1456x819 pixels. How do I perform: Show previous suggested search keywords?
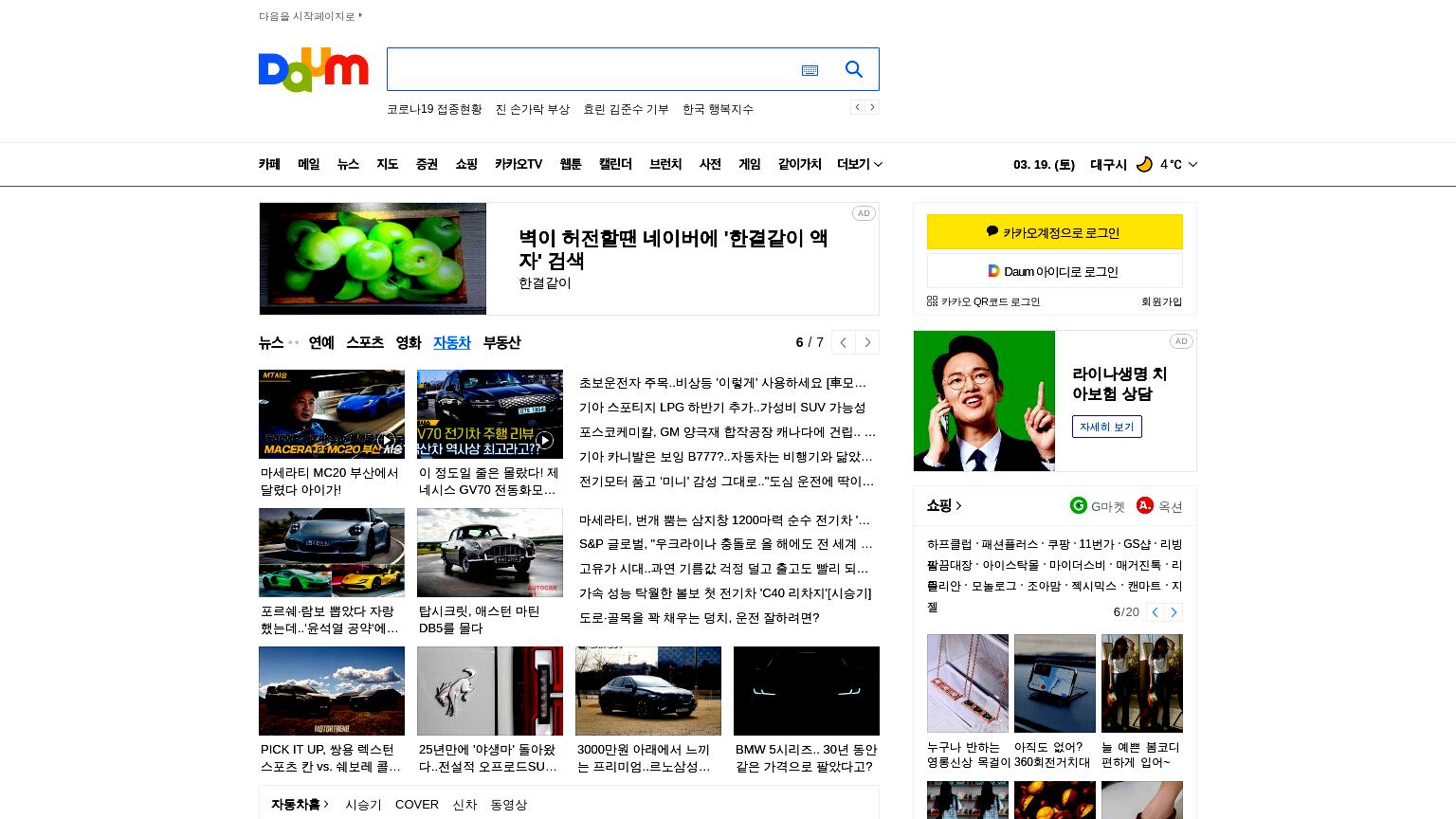pyautogui.click(x=857, y=107)
